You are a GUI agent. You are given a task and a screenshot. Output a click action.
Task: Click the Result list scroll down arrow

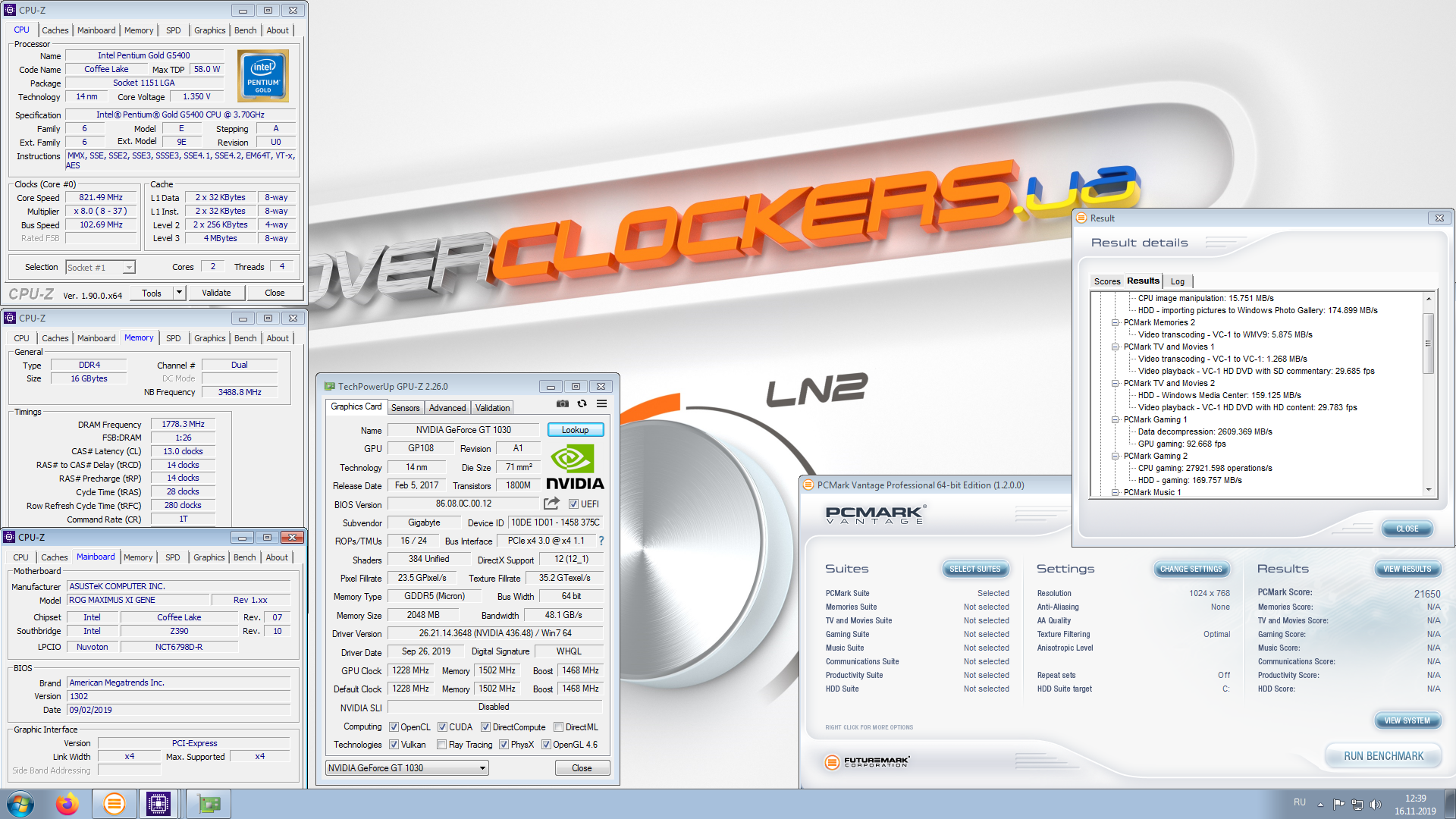point(1428,490)
